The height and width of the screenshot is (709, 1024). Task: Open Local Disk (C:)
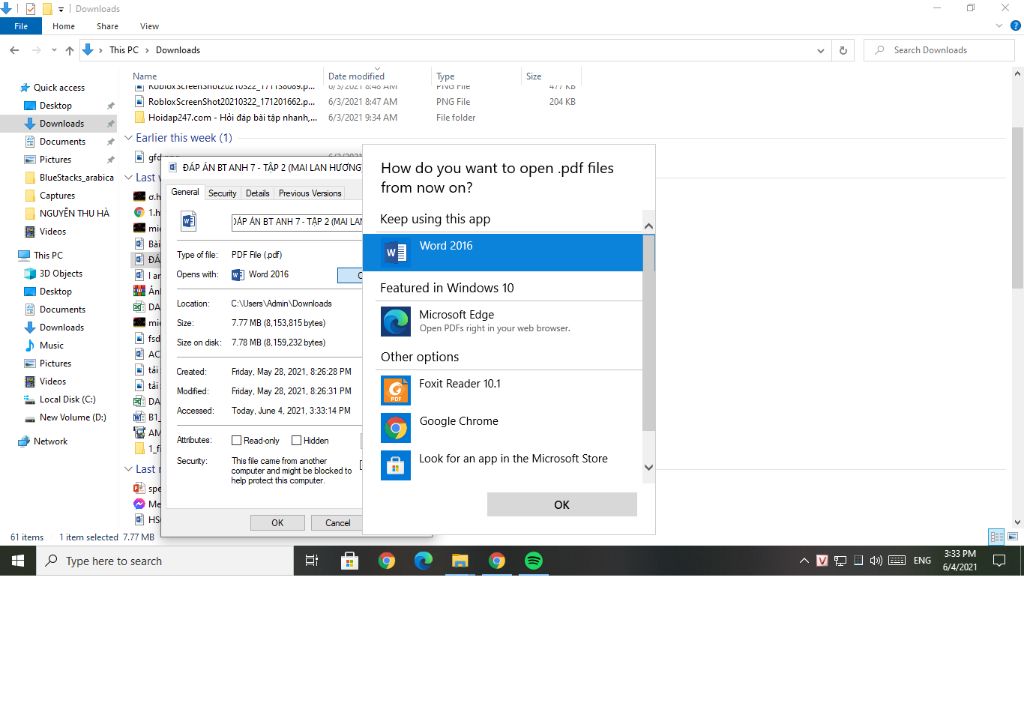67,400
